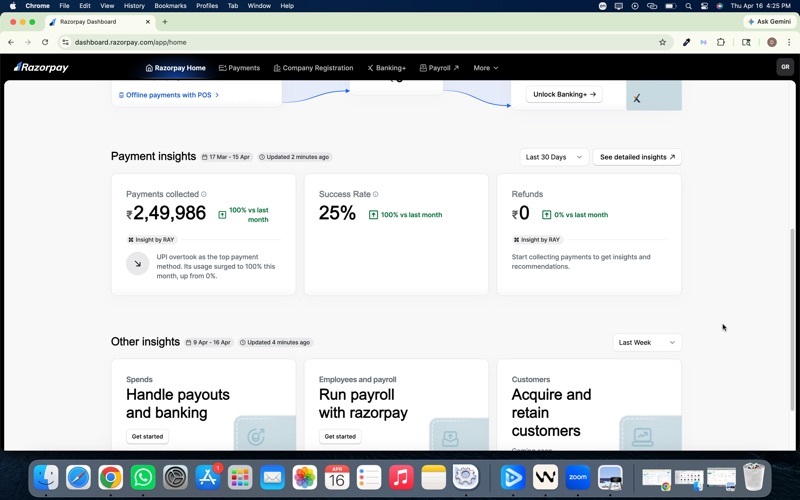Open the Profiles menu
The image size is (800, 500).
[207, 6]
